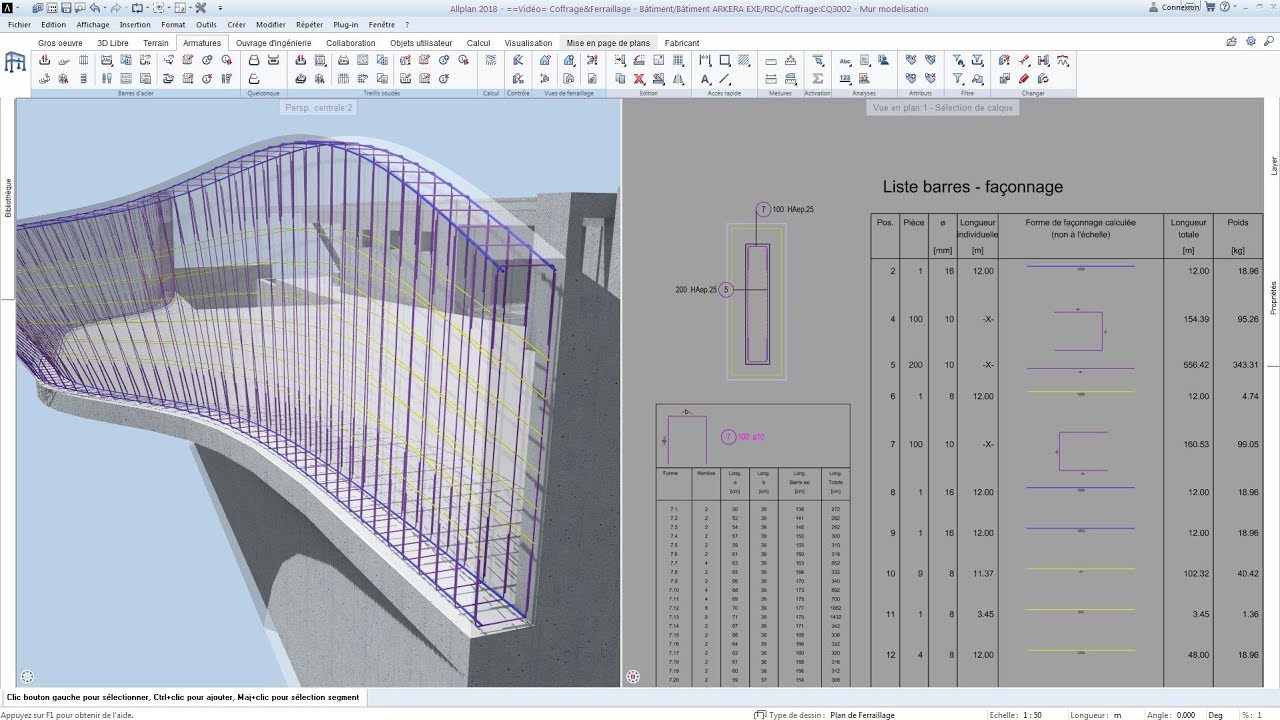Click the '200 HAep.25' label in section drawing
Image resolution: width=1280 pixels, height=720 pixels.
[695, 289]
